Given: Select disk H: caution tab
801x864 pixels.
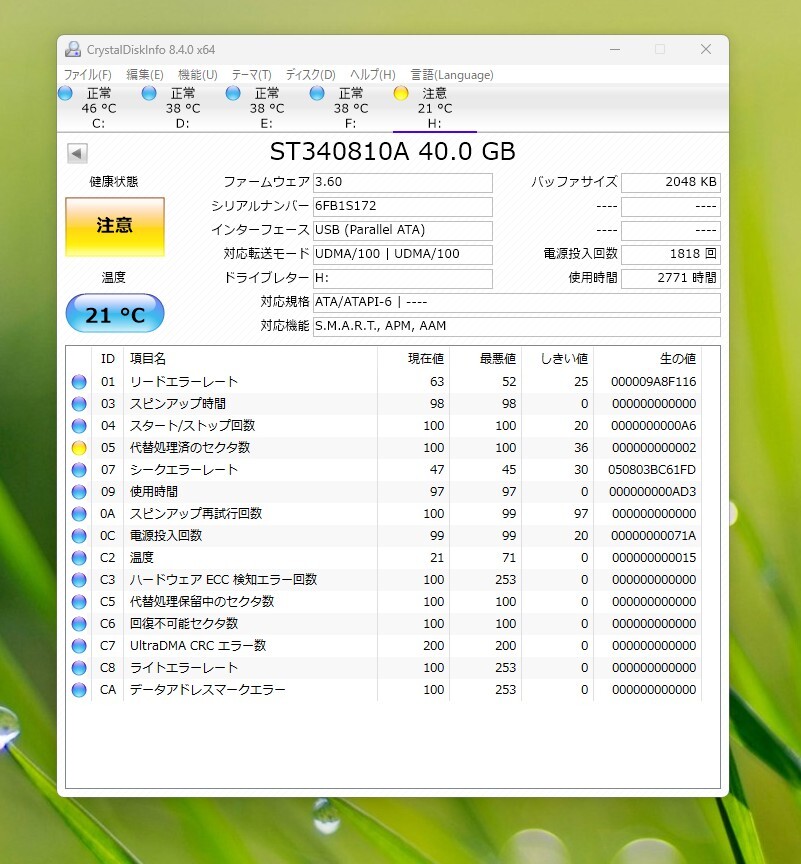Looking at the screenshot, I should tap(435, 109).
